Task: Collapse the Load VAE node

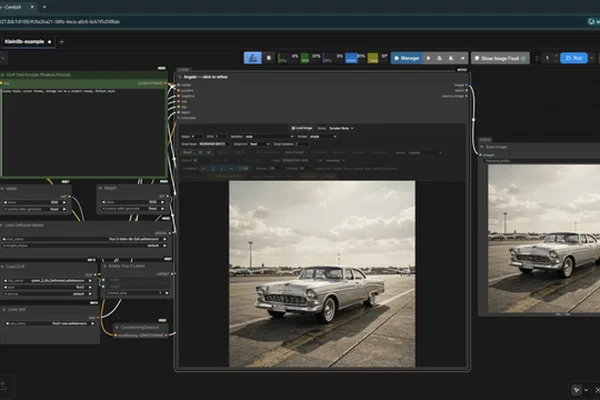Action: [x=4, y=310]
